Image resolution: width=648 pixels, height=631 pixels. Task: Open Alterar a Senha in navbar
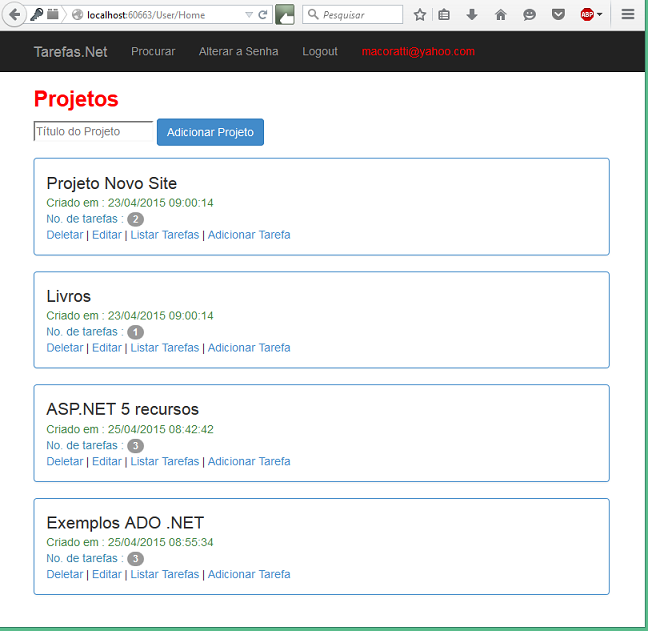pos(238,51)
